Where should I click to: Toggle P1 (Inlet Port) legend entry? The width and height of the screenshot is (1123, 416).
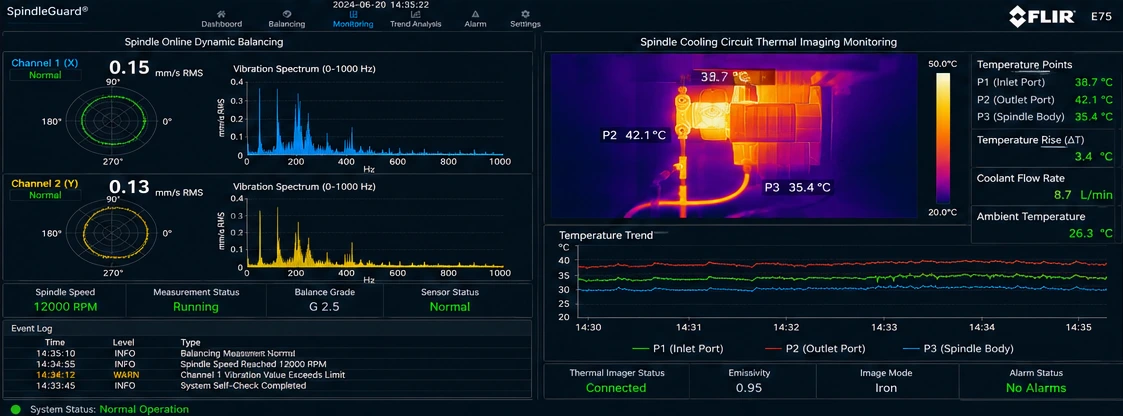tap(678, 349)
